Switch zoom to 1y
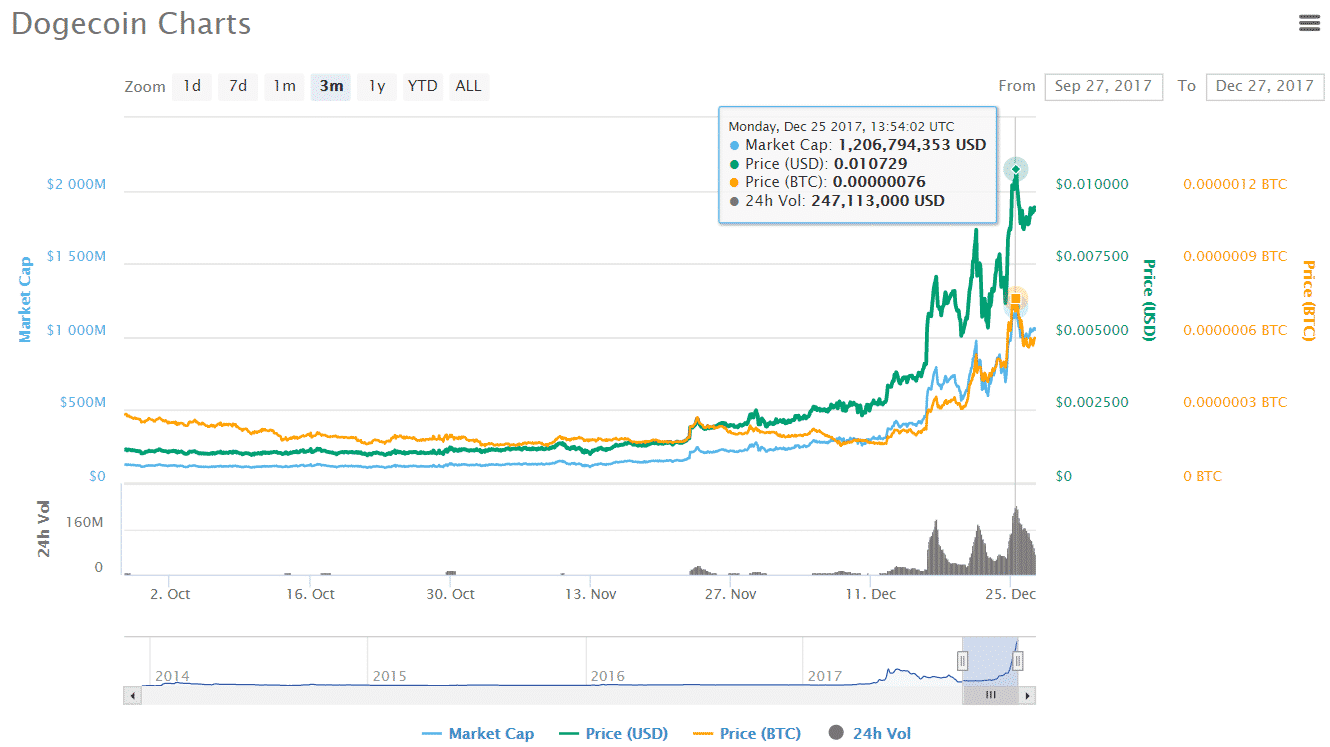This screenshot has width=1330, height=747. click(x=377, y=86)
